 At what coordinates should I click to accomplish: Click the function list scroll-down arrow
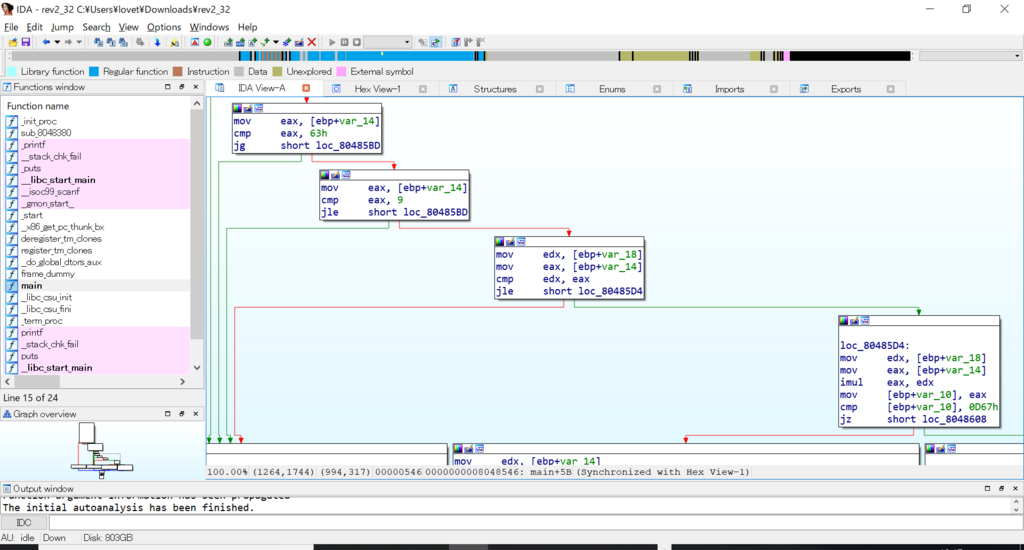point(197,368)
